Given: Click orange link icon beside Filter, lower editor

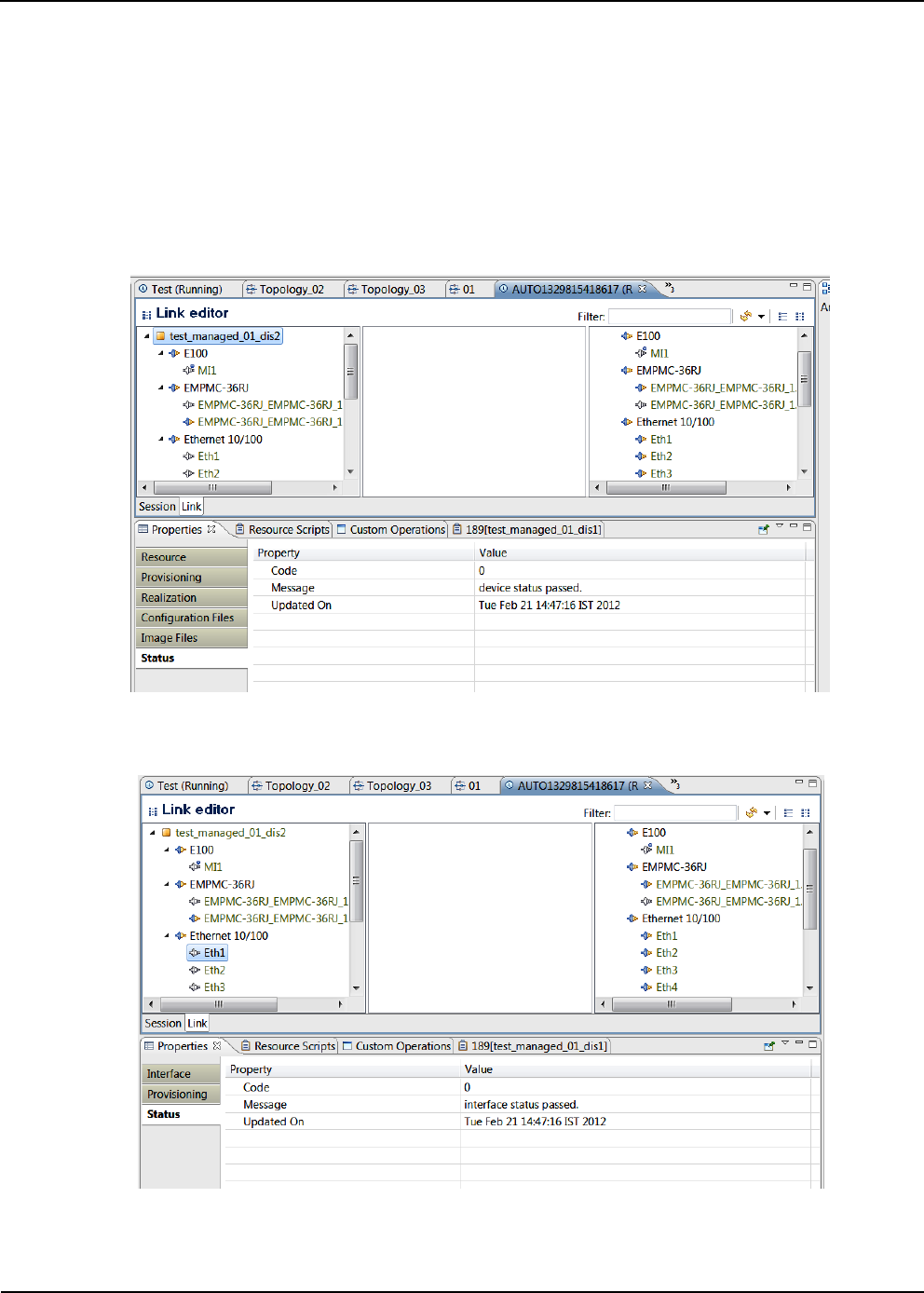Looking at the screenshot, I should [x=751, y=813].
